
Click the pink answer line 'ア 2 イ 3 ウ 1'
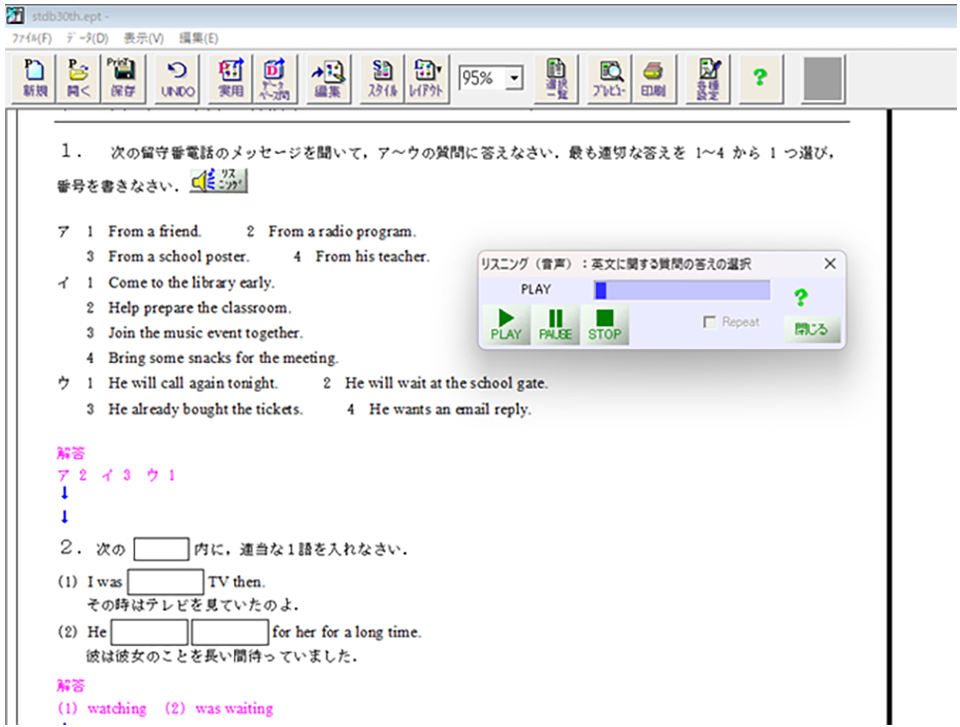pos(116,475)
